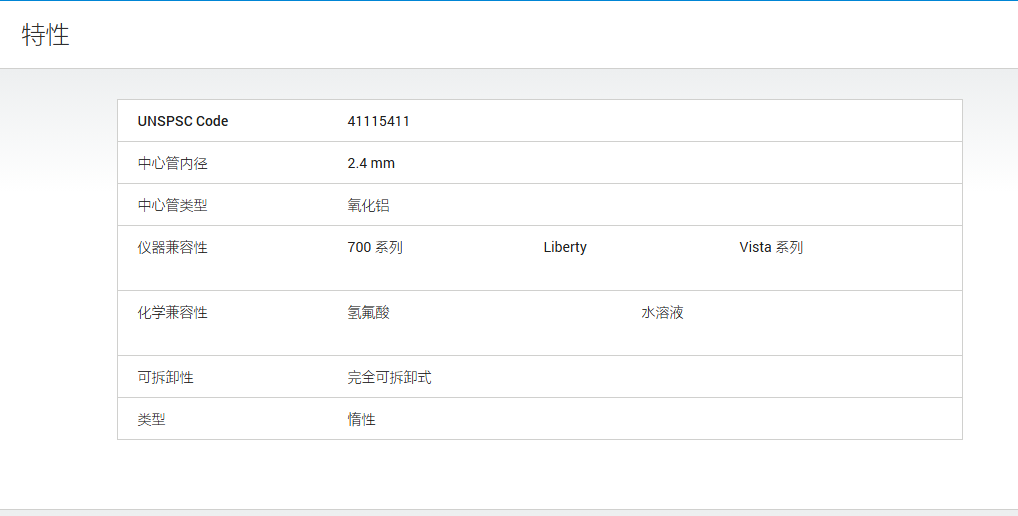Click the 特性 section heading
This screenshot has width=1018, height=516.
[x=45, y=35]
